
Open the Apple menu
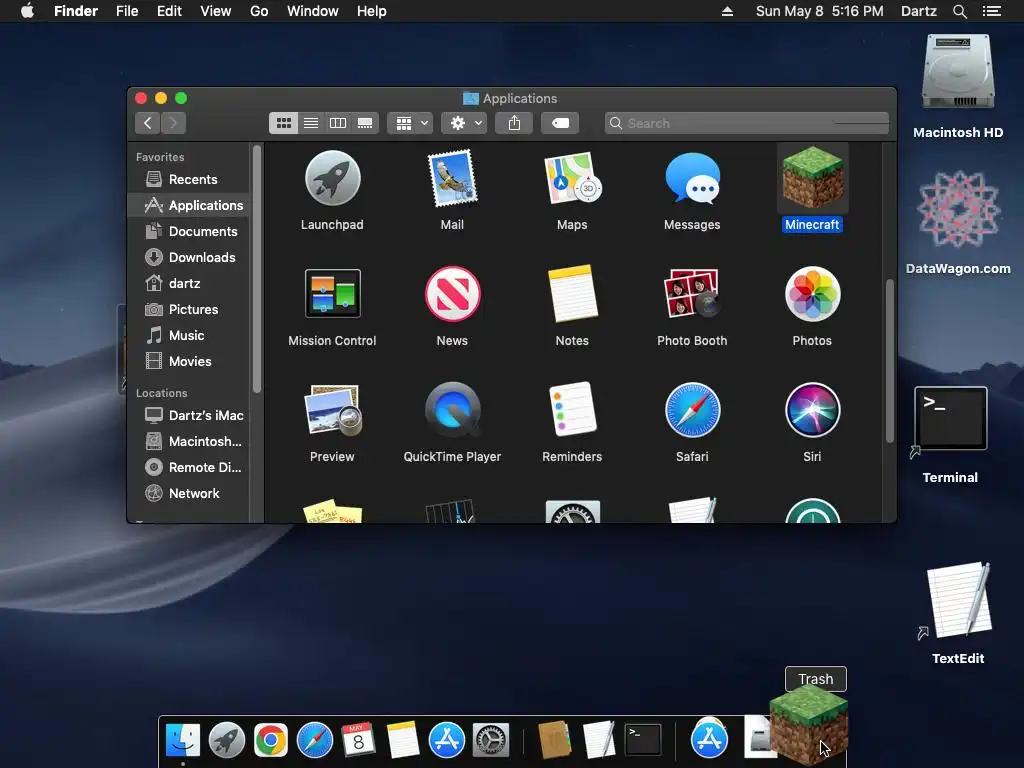[x=27, y=11]
